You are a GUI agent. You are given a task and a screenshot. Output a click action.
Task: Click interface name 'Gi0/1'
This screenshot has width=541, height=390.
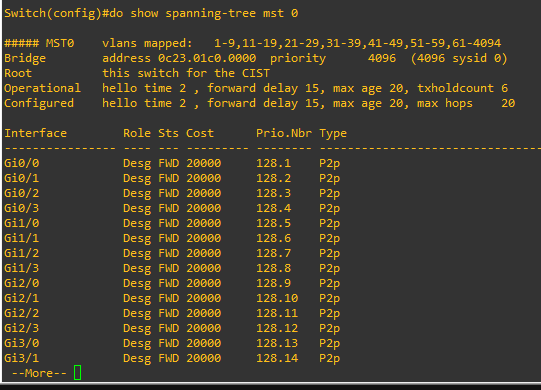pos(22,178)
